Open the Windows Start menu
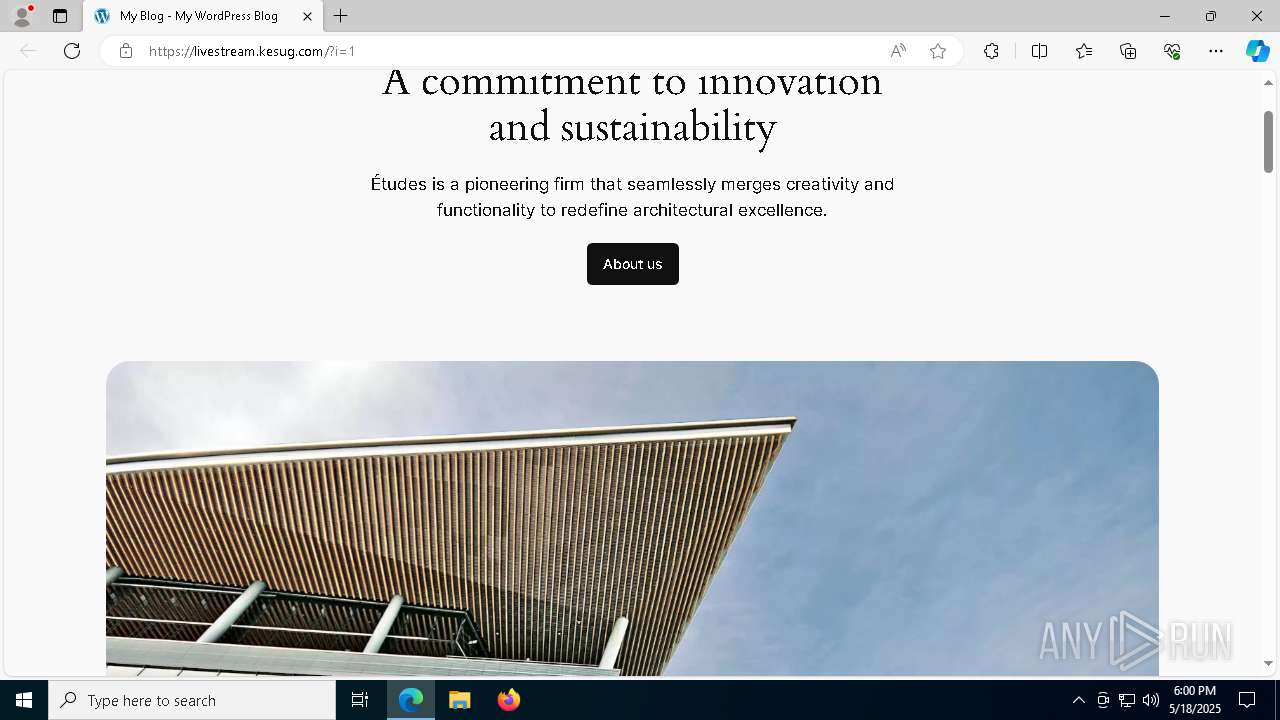The image size is (1280, 720). point(24,700)
